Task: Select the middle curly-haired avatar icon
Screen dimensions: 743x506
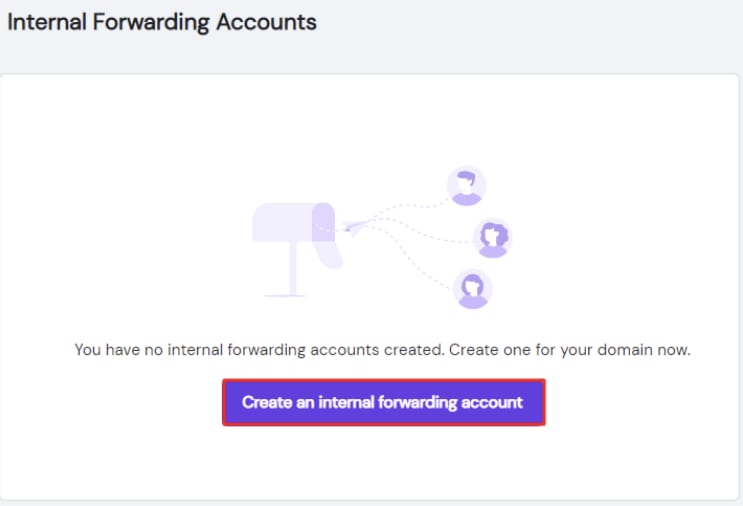Action: [x=492, y=238]
